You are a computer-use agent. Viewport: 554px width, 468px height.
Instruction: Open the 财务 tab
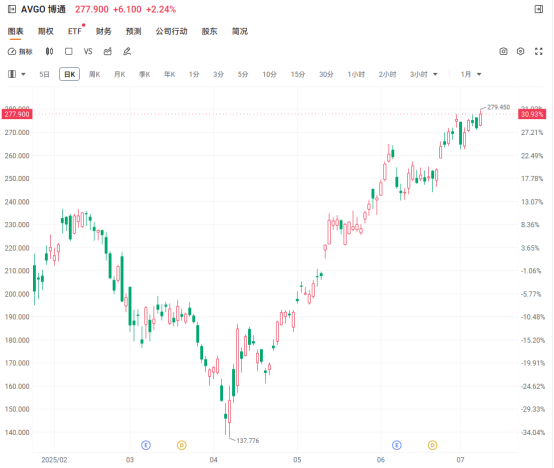[104, 31]
